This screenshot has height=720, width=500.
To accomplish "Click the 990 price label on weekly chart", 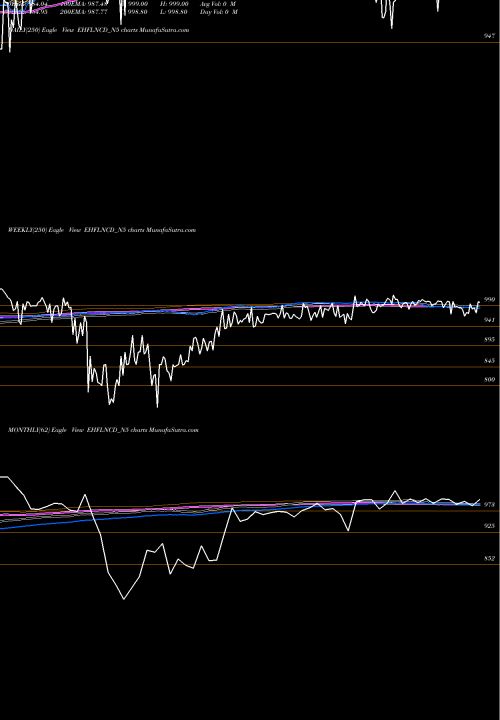I will click(x=489, y=299).
